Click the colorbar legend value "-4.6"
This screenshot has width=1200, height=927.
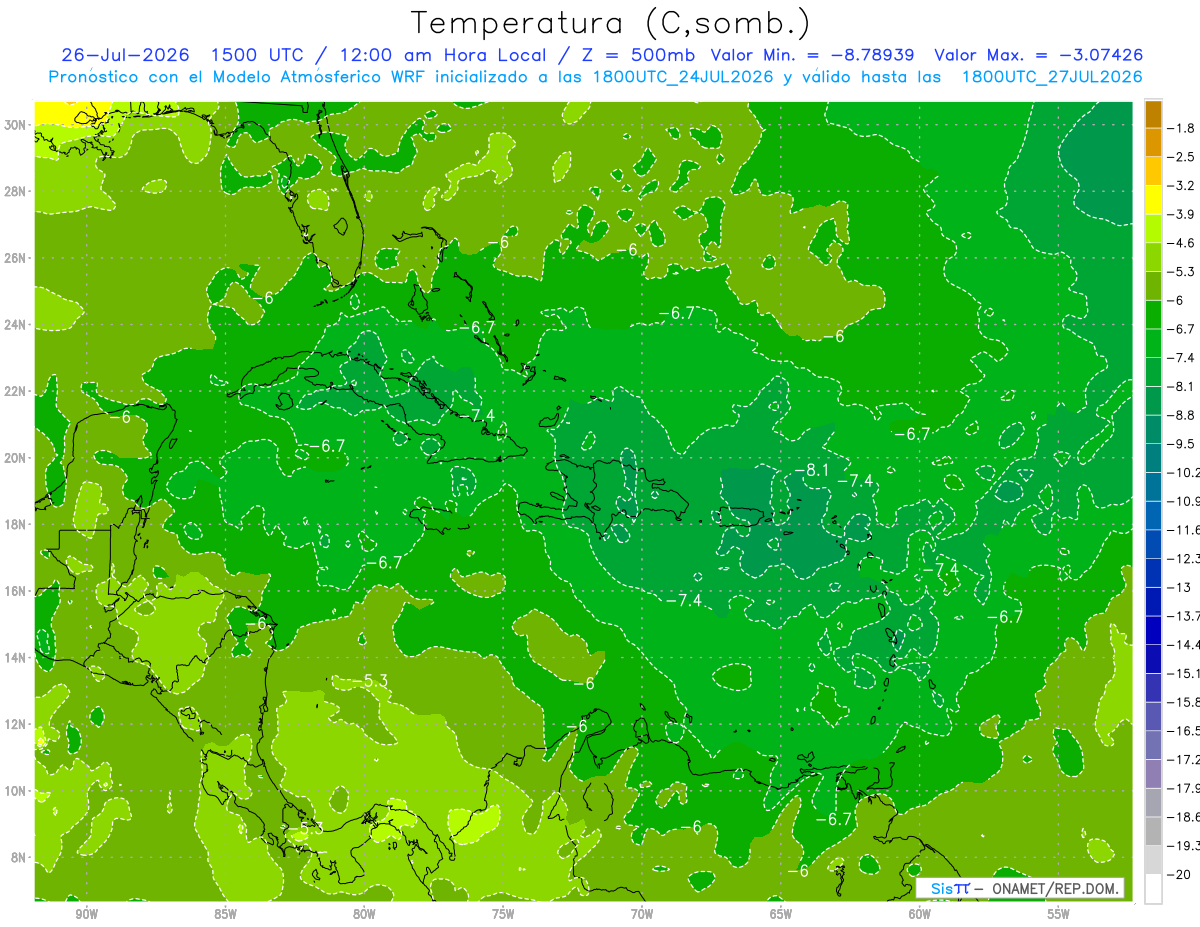[x=1182, y=243]
